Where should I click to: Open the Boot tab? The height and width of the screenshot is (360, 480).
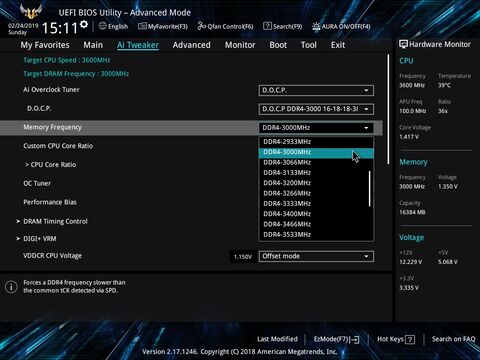(278, 45)
